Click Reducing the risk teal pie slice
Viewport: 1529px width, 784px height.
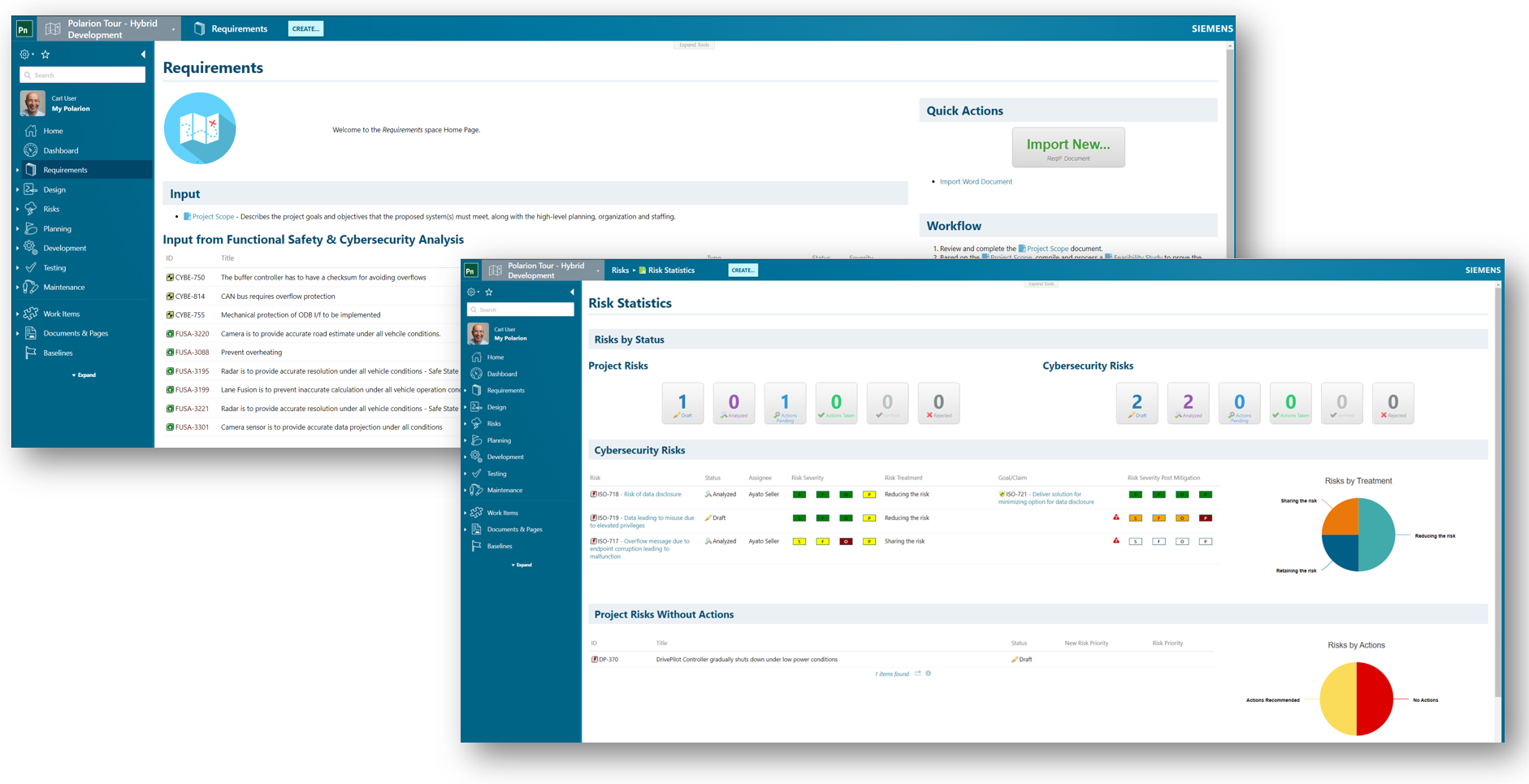click(x=1377, y=535)
